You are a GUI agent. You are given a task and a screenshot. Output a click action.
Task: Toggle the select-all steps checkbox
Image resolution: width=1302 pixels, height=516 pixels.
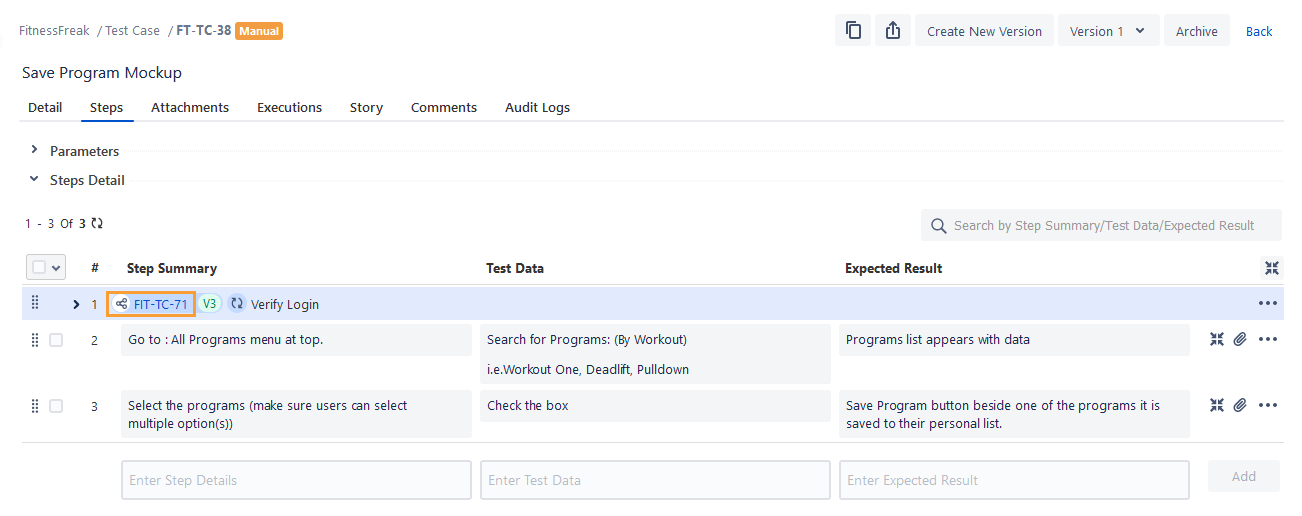[x=39, y=267]
